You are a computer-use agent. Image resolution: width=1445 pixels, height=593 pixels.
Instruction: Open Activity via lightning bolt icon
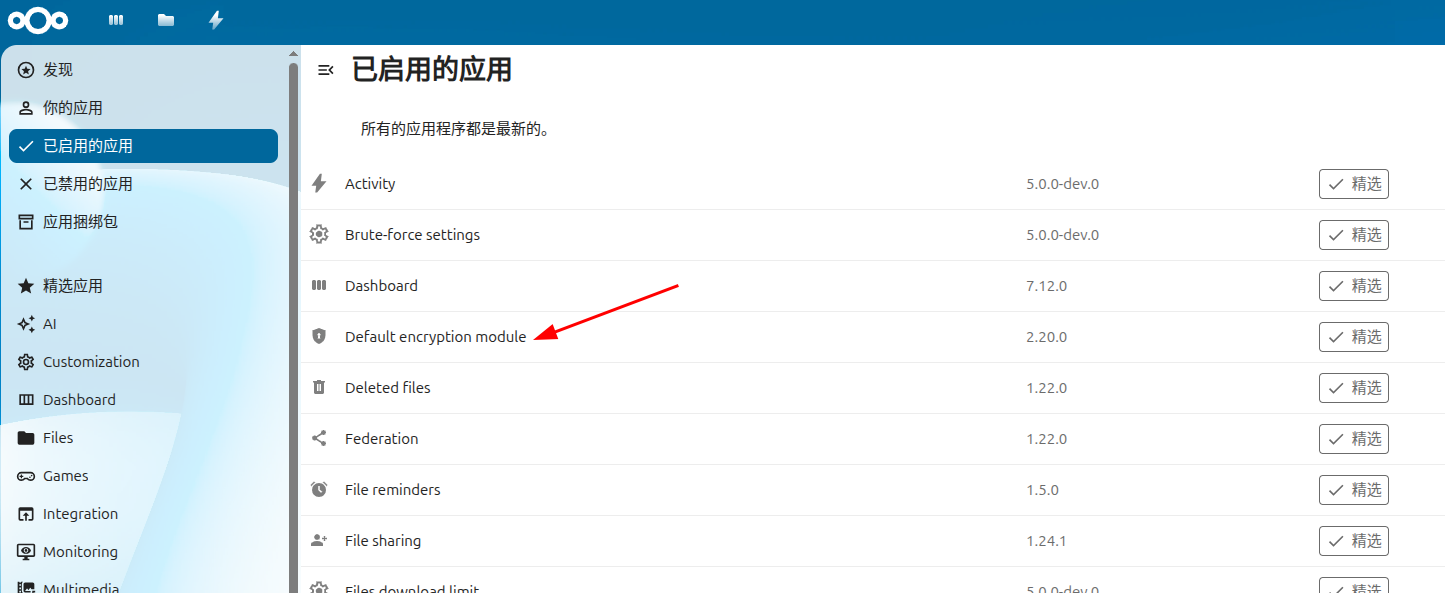click(x=216, y=20)
